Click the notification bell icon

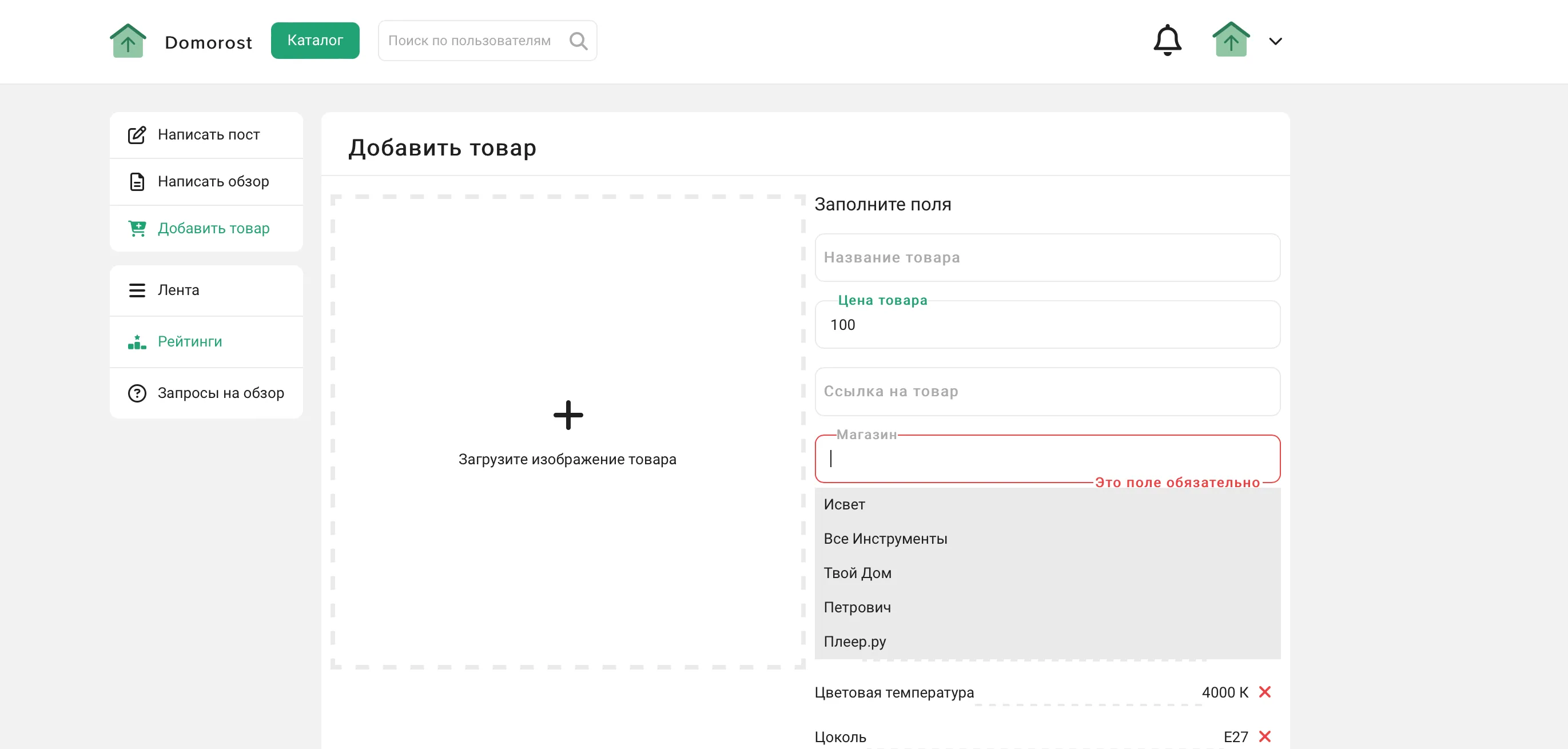1167,40
